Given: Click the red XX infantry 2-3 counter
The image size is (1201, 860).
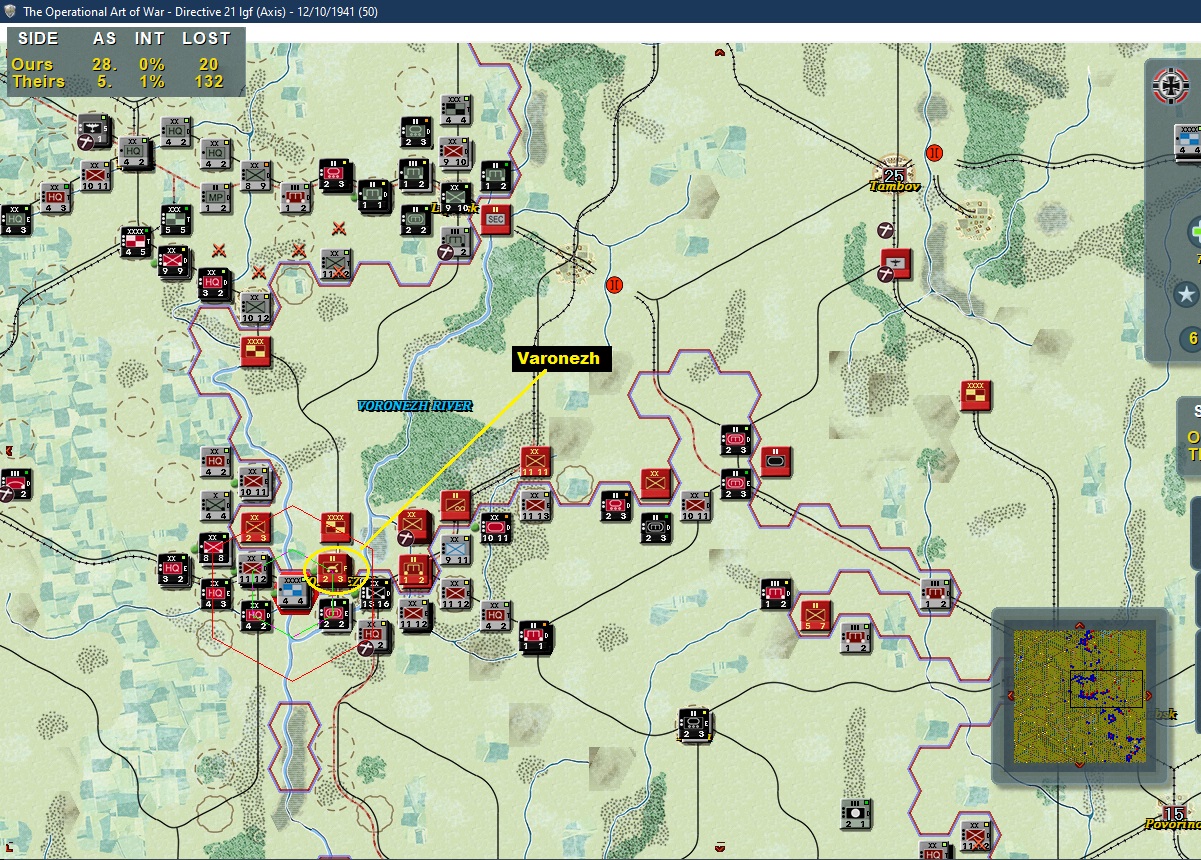Looking at the screenshot, I should tap(255, 527).
